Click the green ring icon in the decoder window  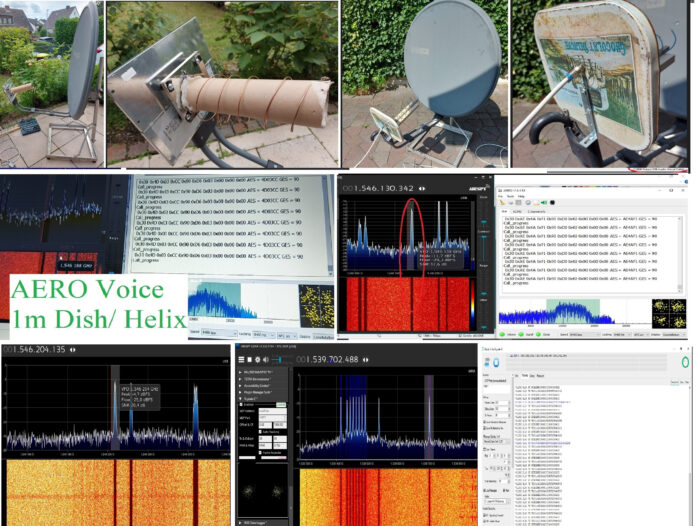click(x=685, y=362)
